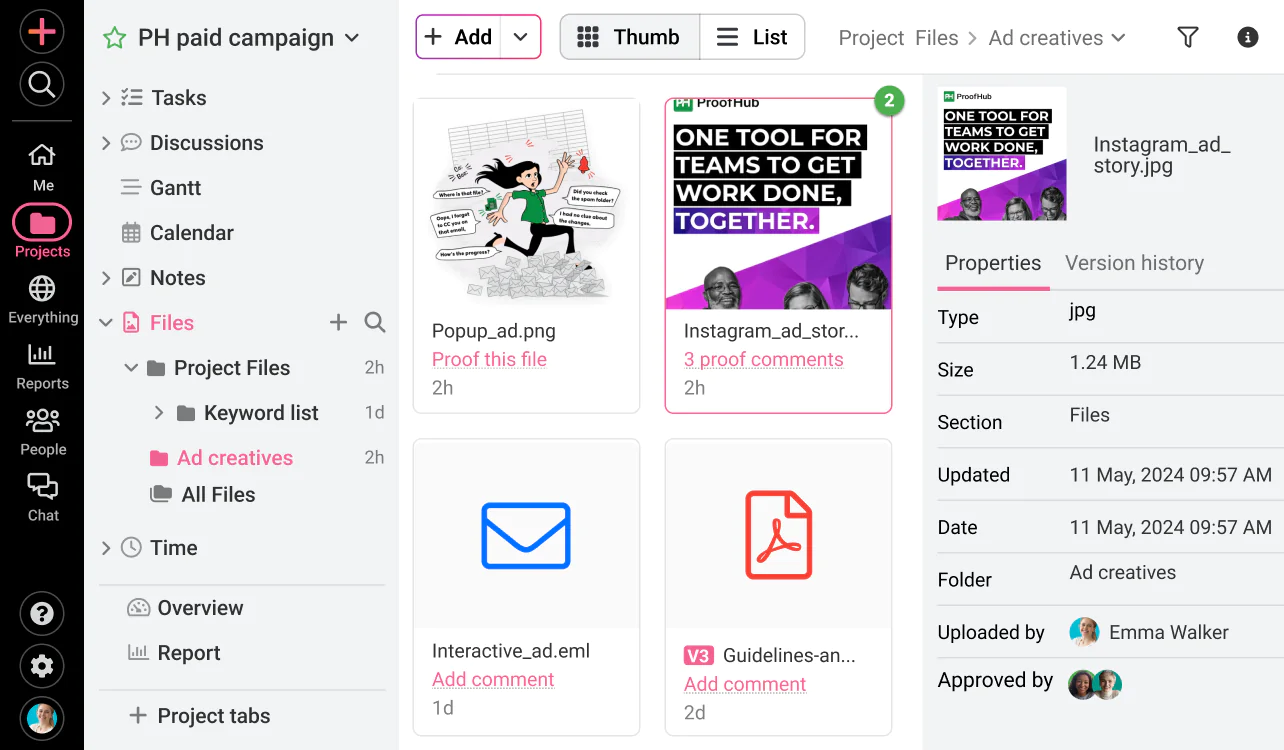Switch to List view
This screenshot has height=750, width=1284.
coord(753,37)
